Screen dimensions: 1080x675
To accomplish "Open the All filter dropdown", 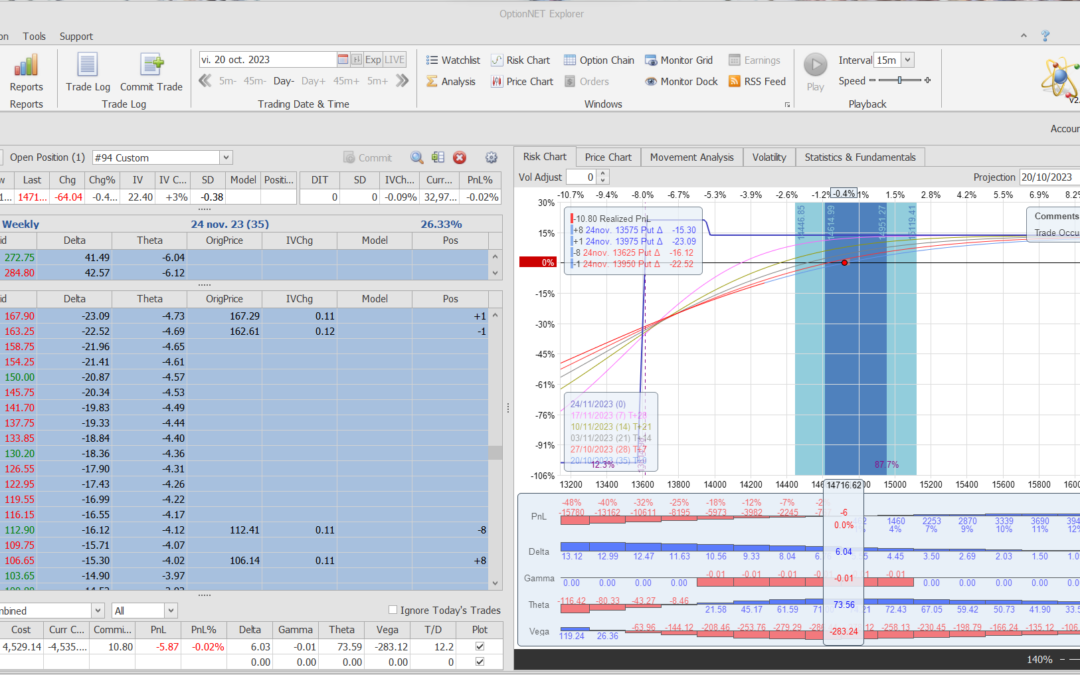I will pos(170,610).
